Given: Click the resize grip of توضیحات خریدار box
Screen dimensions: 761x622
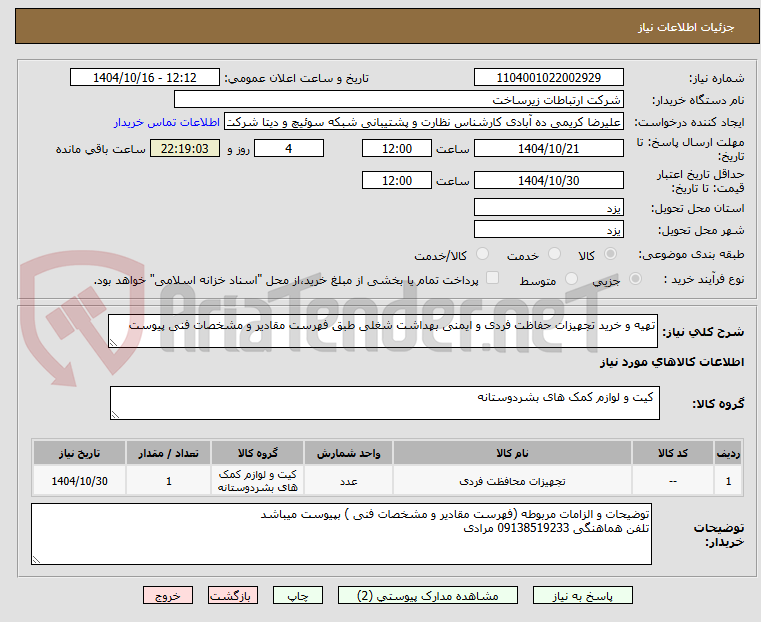Looking at the screenshot, I should tap(36, 559).
